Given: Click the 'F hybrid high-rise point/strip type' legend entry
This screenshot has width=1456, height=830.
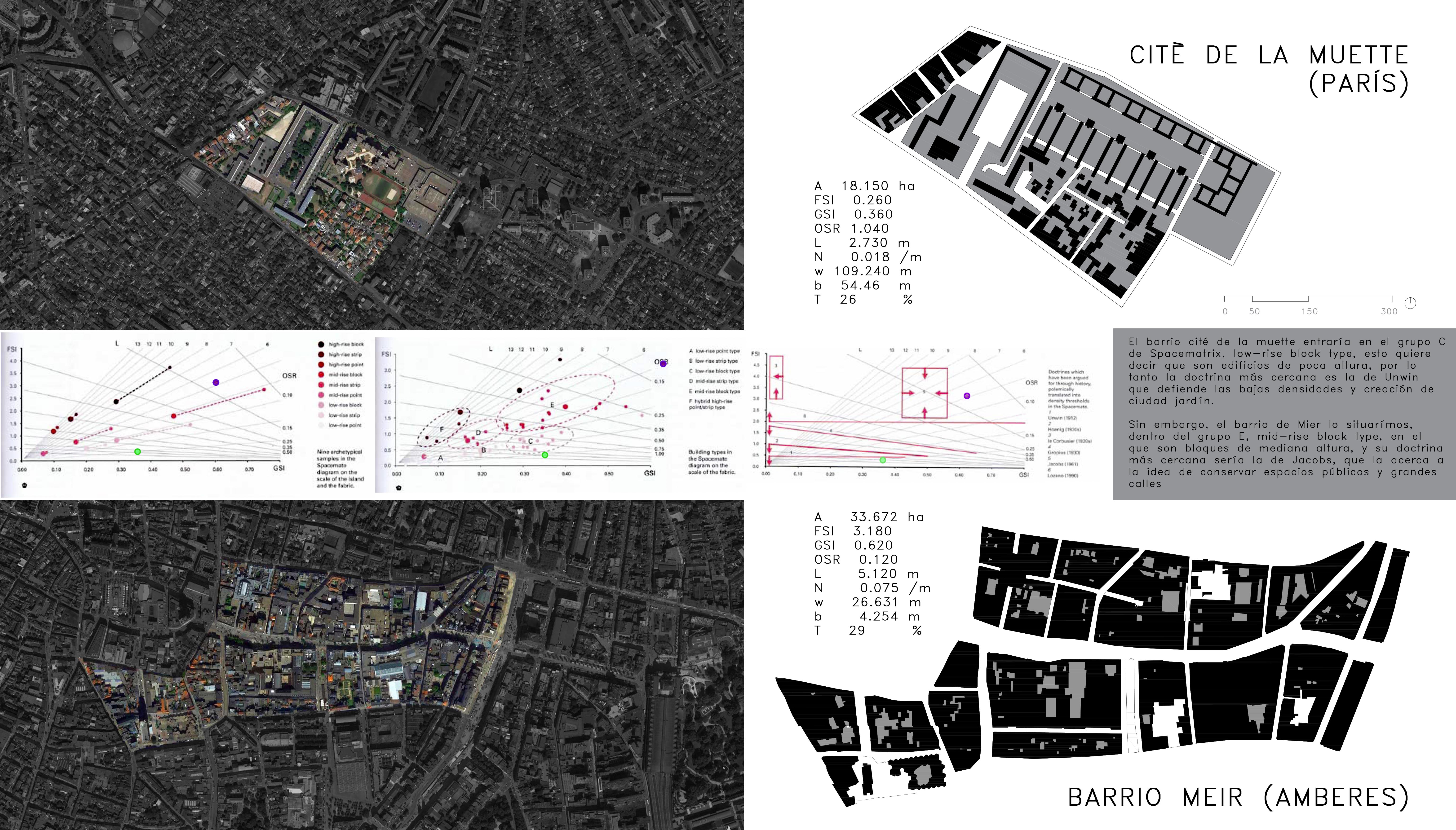Looking at the screenshot, I should pos(710,404).
